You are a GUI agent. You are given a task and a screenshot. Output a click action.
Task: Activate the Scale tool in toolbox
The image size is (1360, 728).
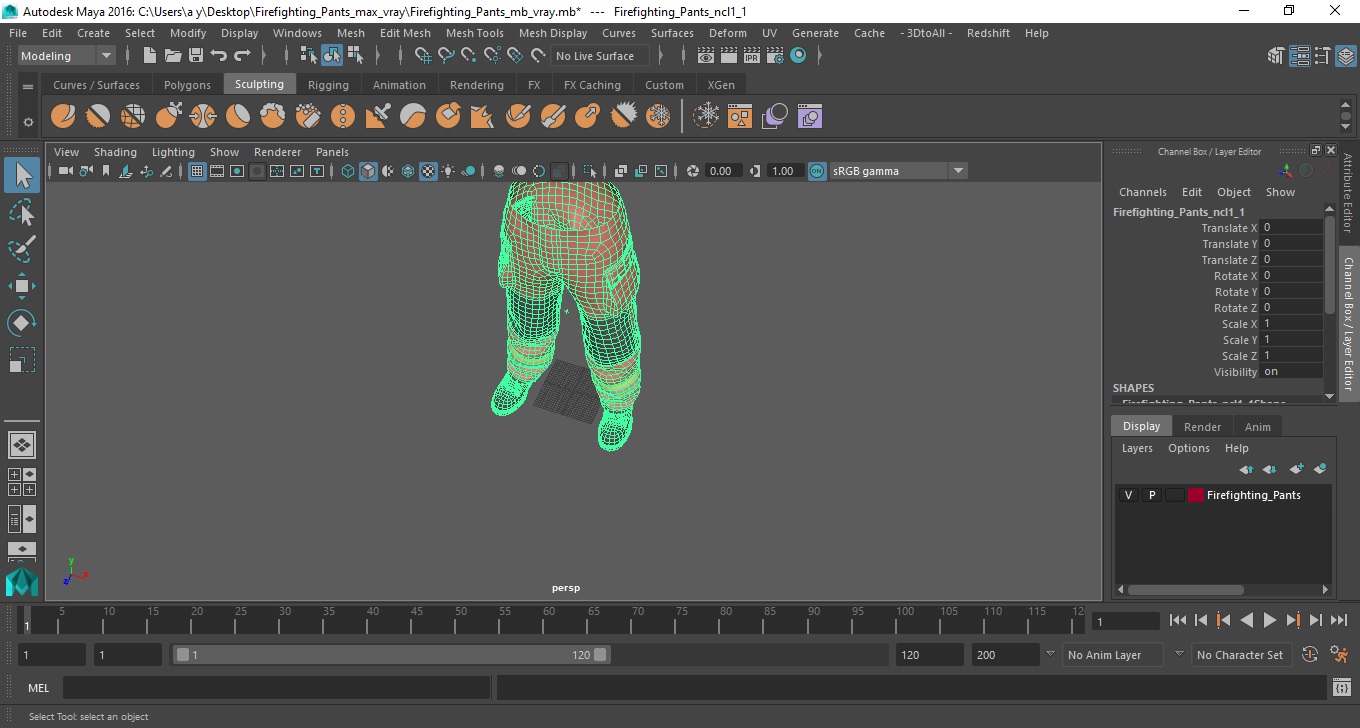point(22,360)
